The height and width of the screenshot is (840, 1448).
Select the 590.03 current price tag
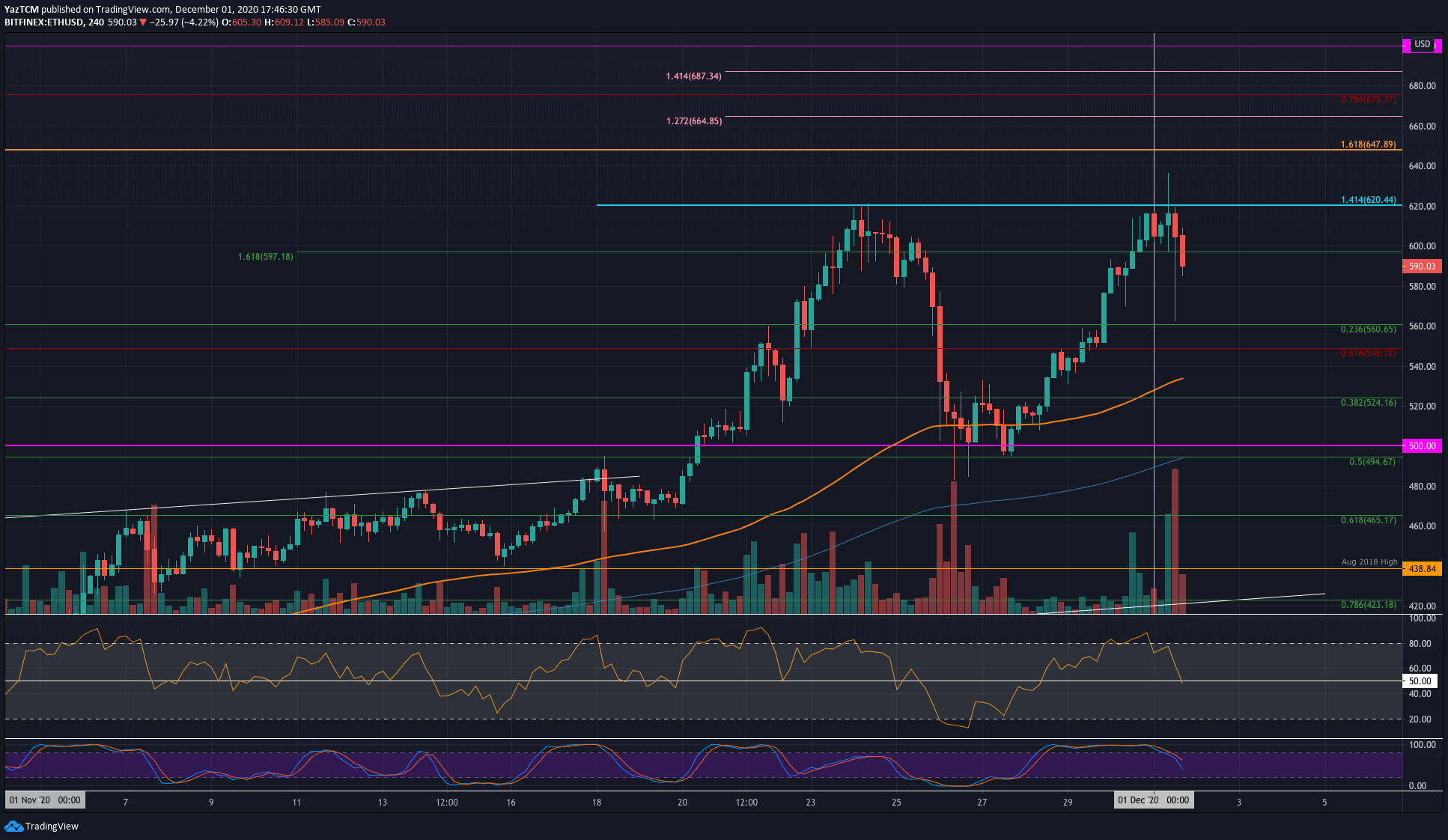1422,267
